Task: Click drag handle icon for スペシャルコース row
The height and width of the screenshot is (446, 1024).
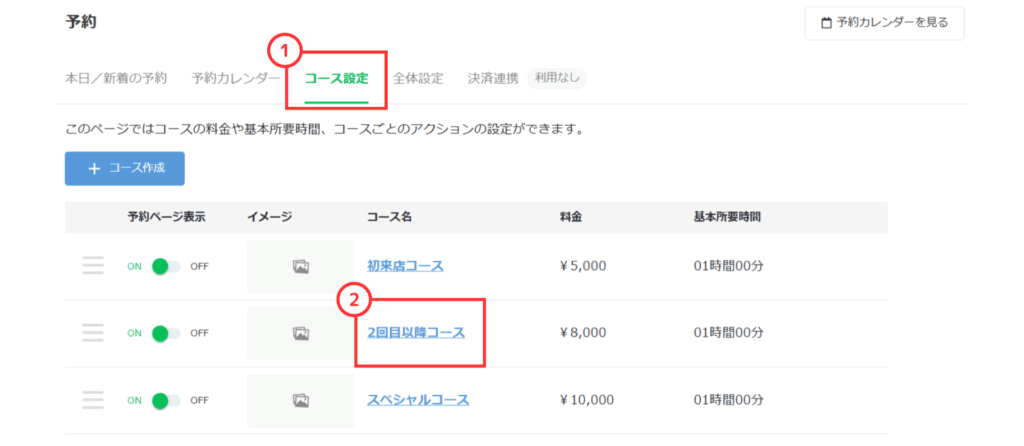Action: (93, 400)
